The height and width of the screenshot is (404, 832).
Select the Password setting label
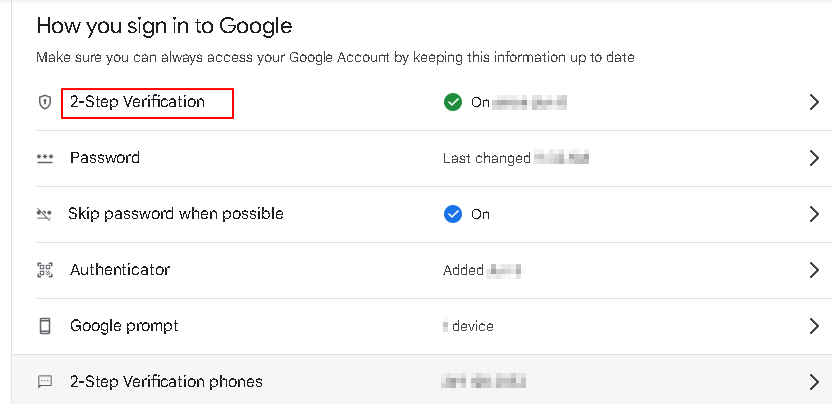(105, 158)
